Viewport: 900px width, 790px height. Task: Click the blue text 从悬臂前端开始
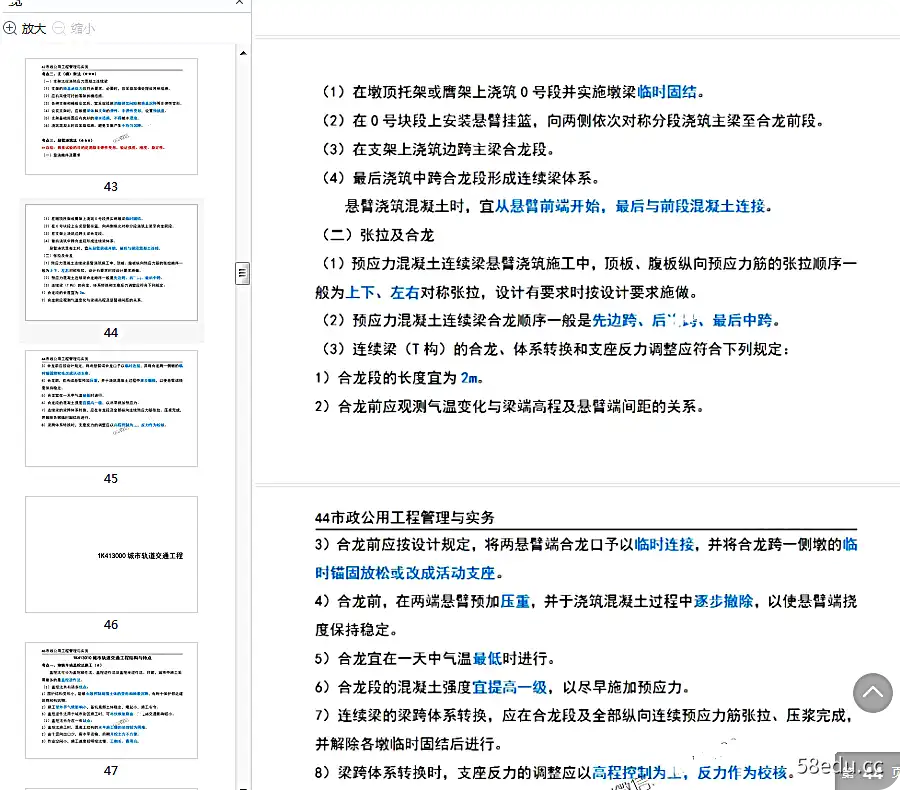click(548, 206)
